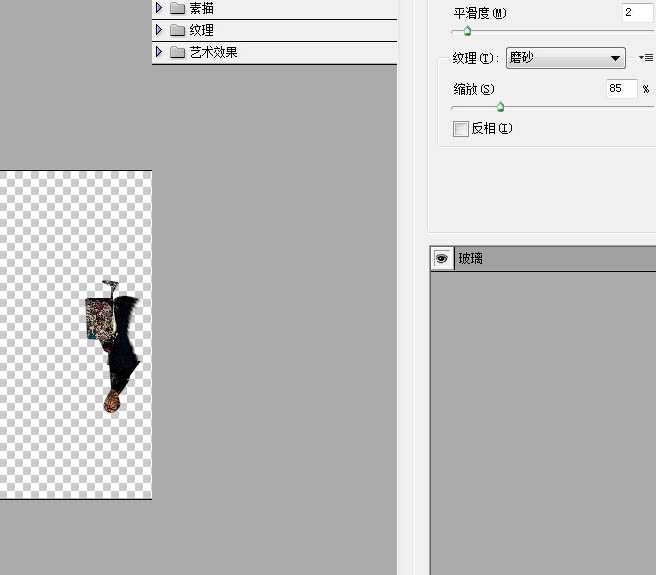Expand the 素描 category triangle
This screenshot has height=575, width=656.
(x=159, y=9)
